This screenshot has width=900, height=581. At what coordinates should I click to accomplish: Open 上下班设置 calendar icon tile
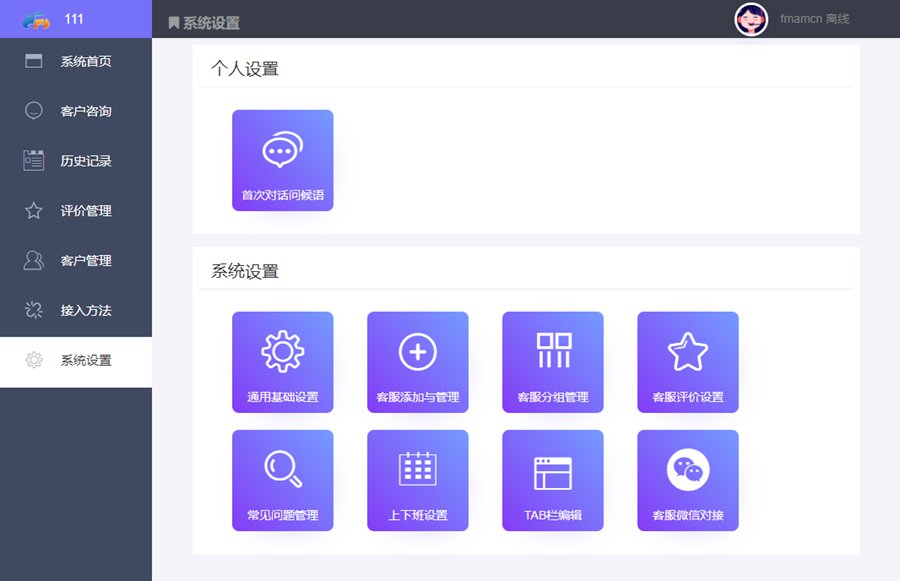pos(417,480)
